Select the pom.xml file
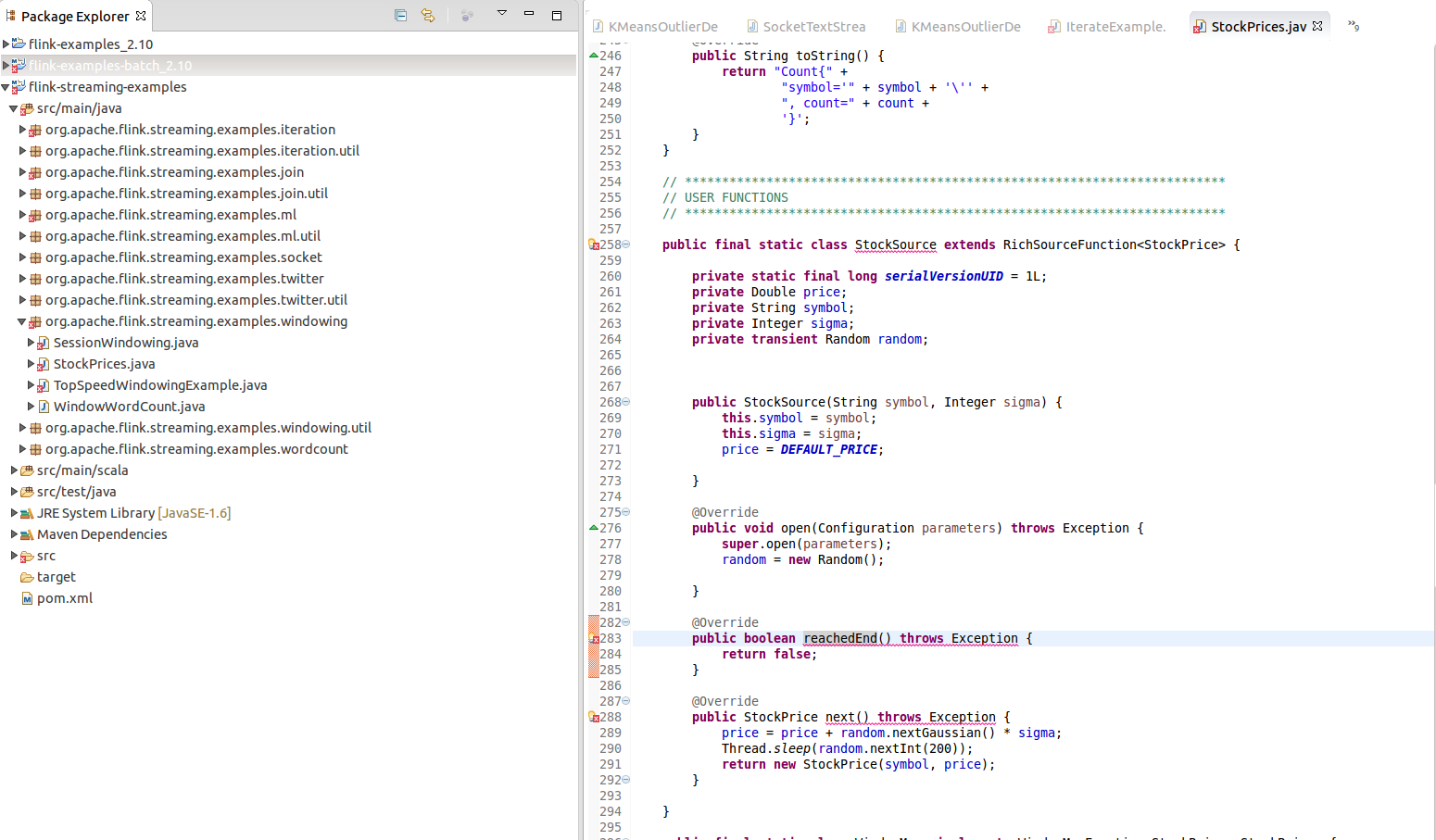This screenshot has width=1436, height=840. coord(65,598)
